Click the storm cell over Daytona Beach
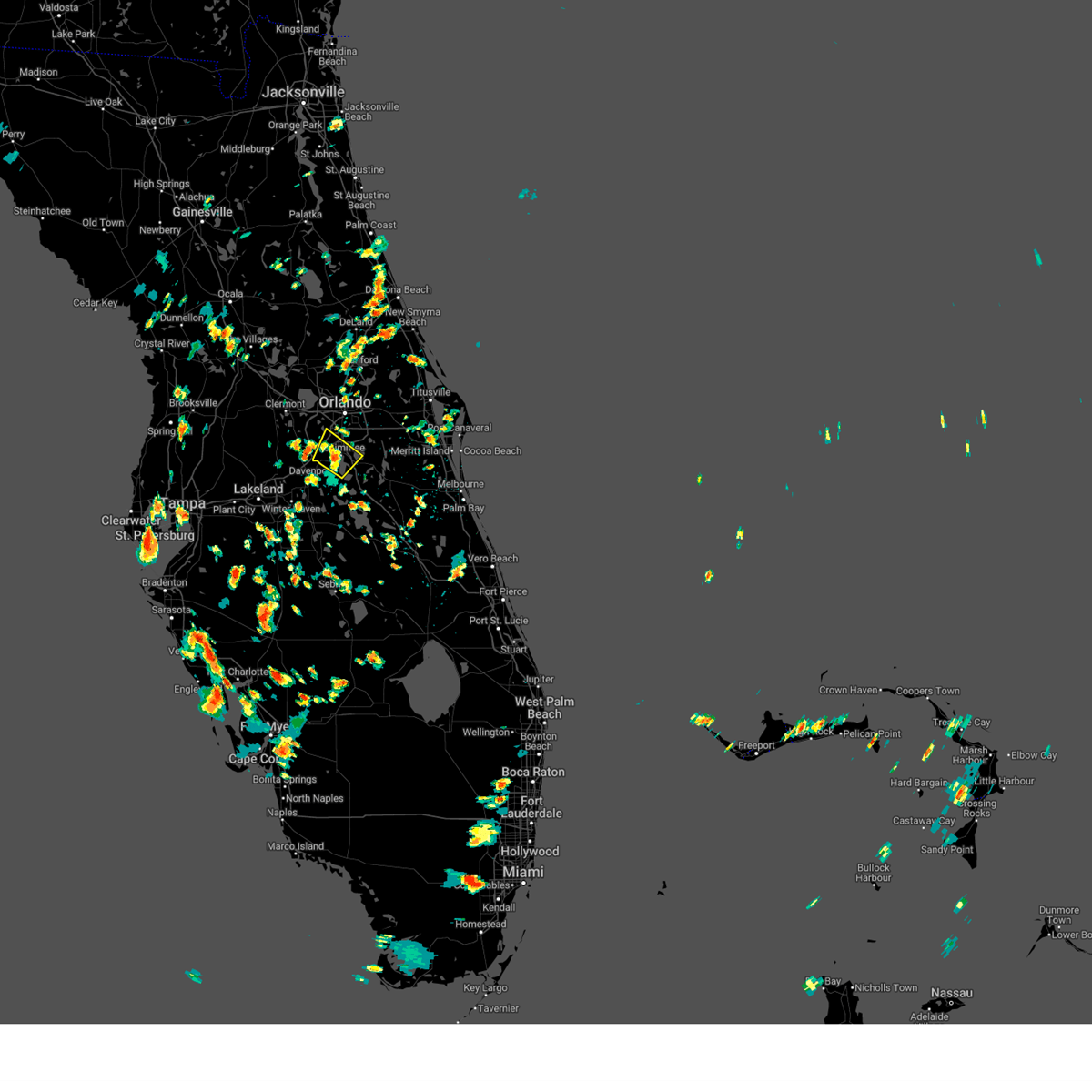This screenshot has height=1092, width=1092. (378, 289)
